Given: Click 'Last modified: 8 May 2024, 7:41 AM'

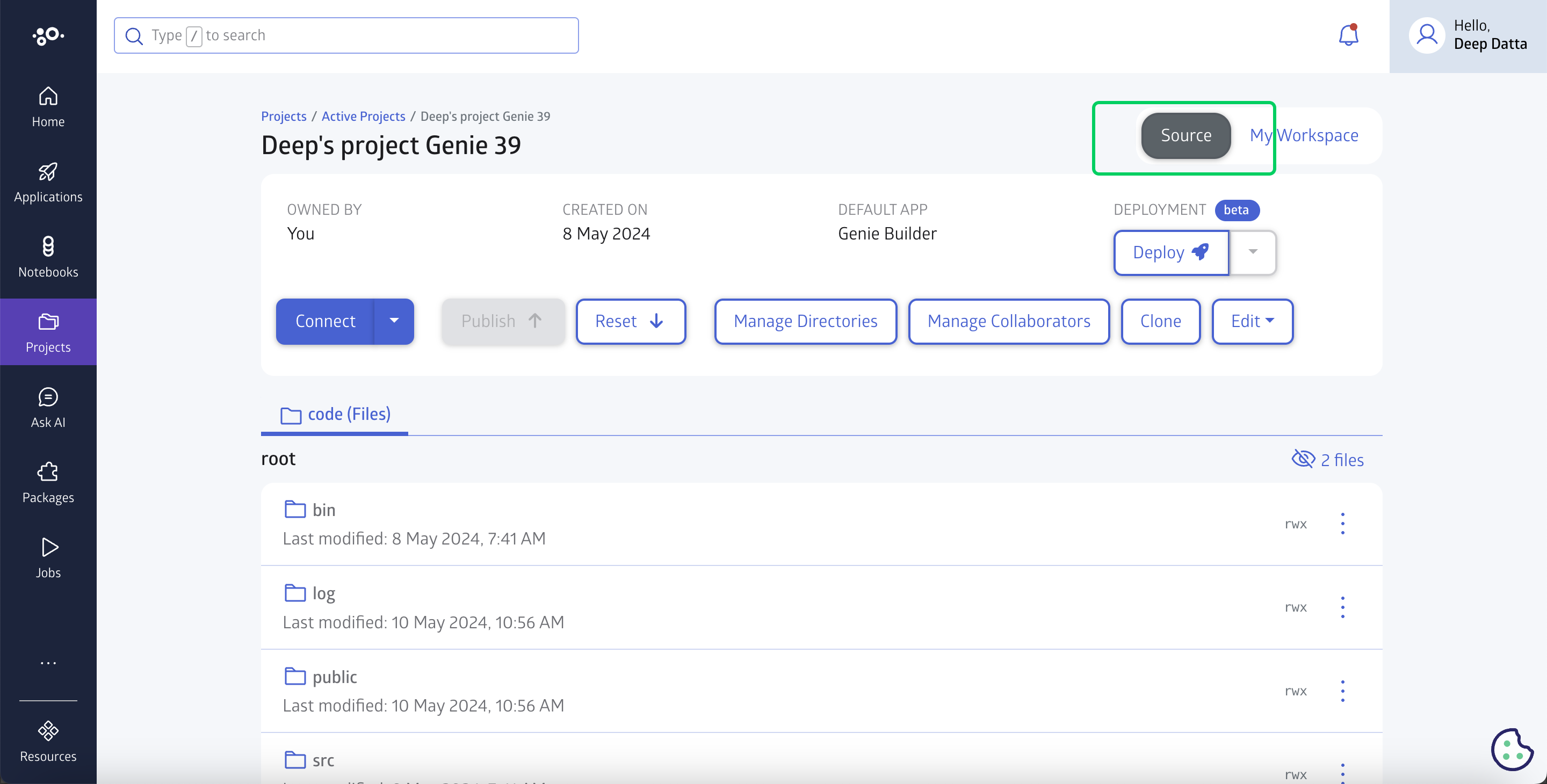Looking at the screenshot, I should coord(414,538).
